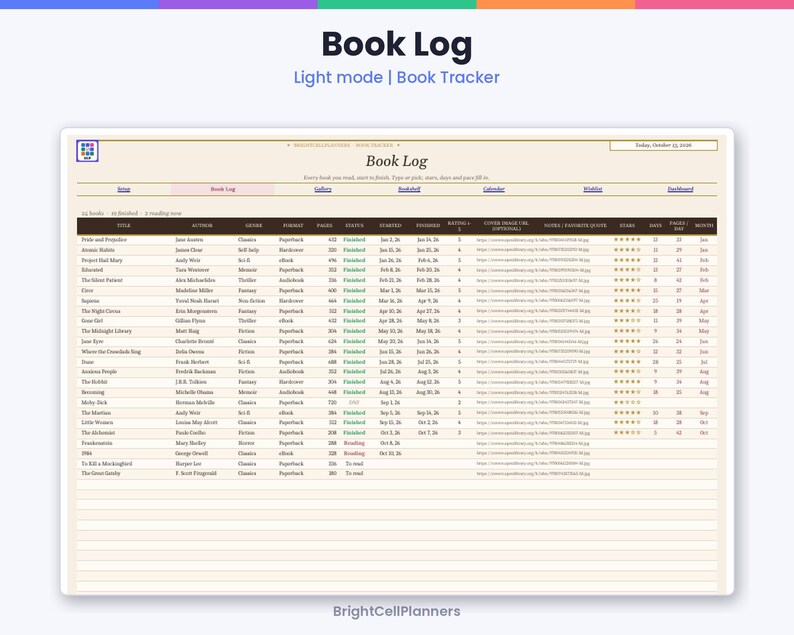Click the 'James Clear' author cell
The height and width of the screenshot is (635, 794).
(189, 250)
